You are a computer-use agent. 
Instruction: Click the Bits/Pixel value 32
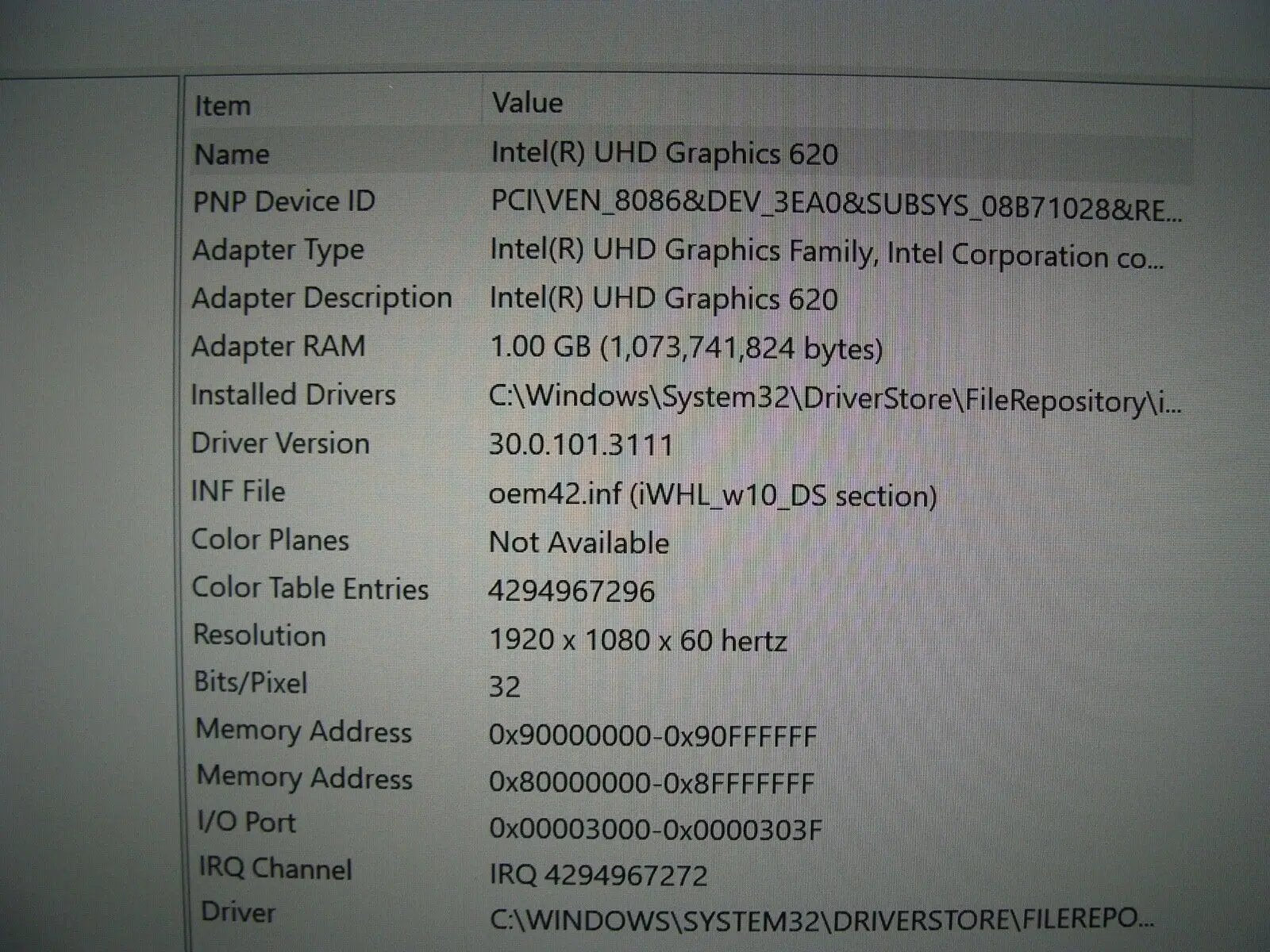(506, 687)
